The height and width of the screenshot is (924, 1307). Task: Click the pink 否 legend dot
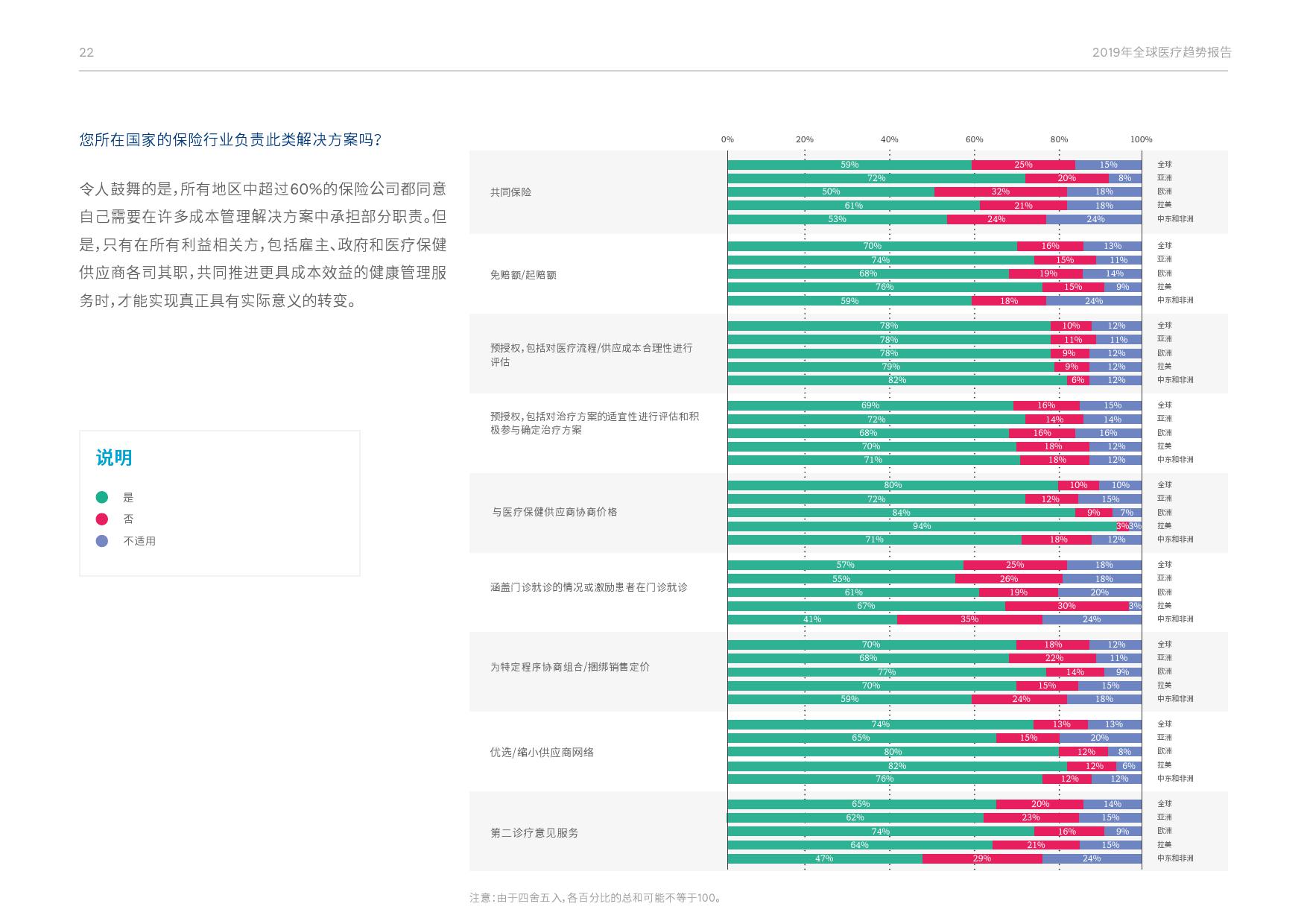coord(102,519)
